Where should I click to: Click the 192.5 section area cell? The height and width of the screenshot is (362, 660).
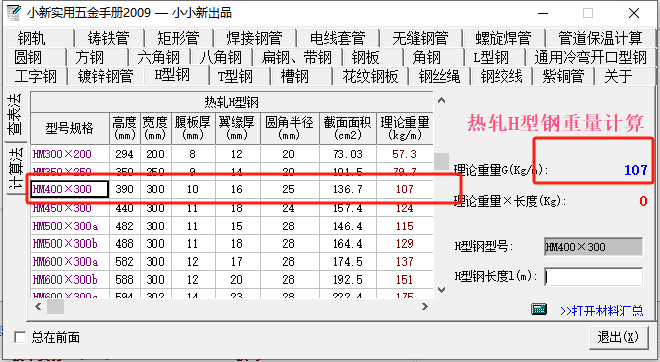tap(348, 279)
